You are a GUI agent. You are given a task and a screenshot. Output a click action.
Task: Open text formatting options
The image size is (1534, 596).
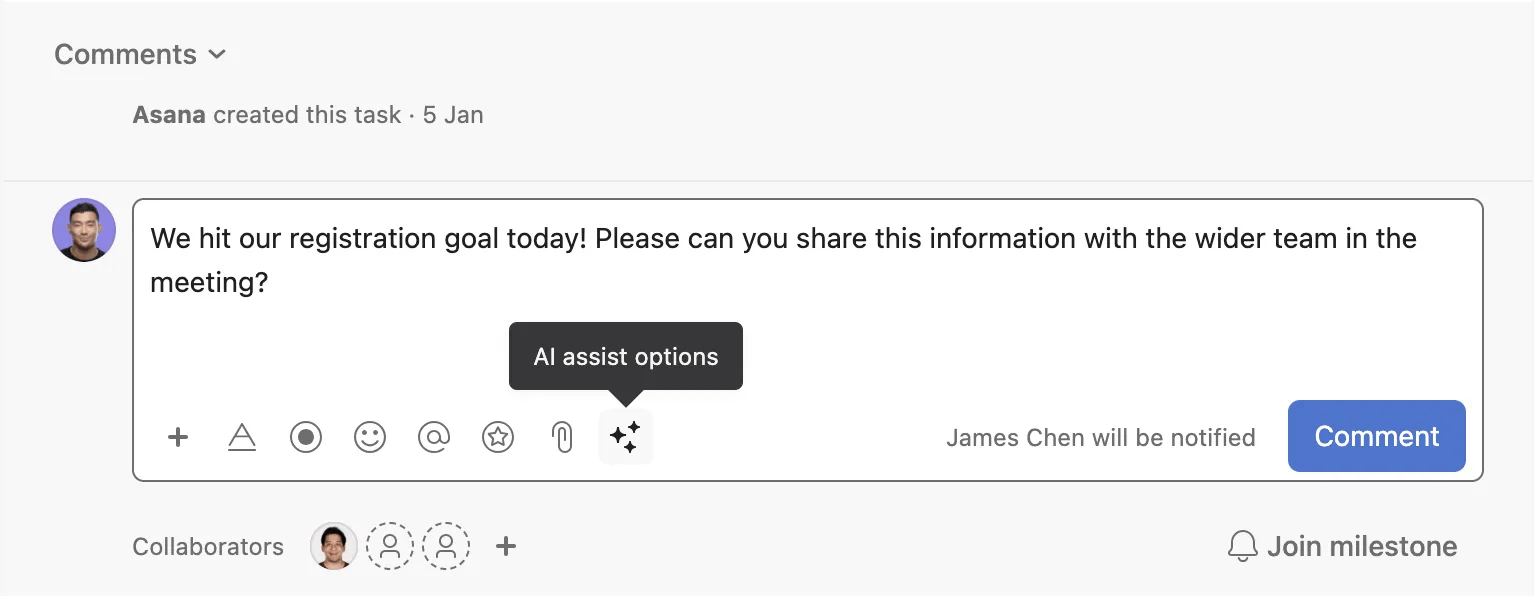pos(242,437)
